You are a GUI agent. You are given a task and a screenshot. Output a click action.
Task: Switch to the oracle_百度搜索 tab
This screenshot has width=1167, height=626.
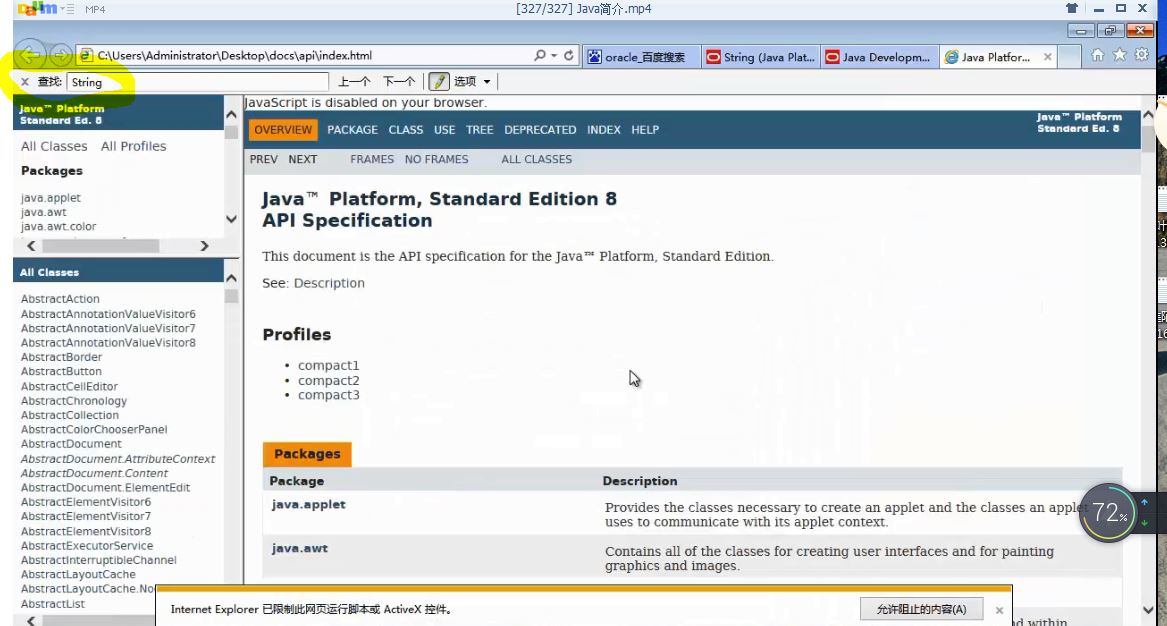[642, 57]
